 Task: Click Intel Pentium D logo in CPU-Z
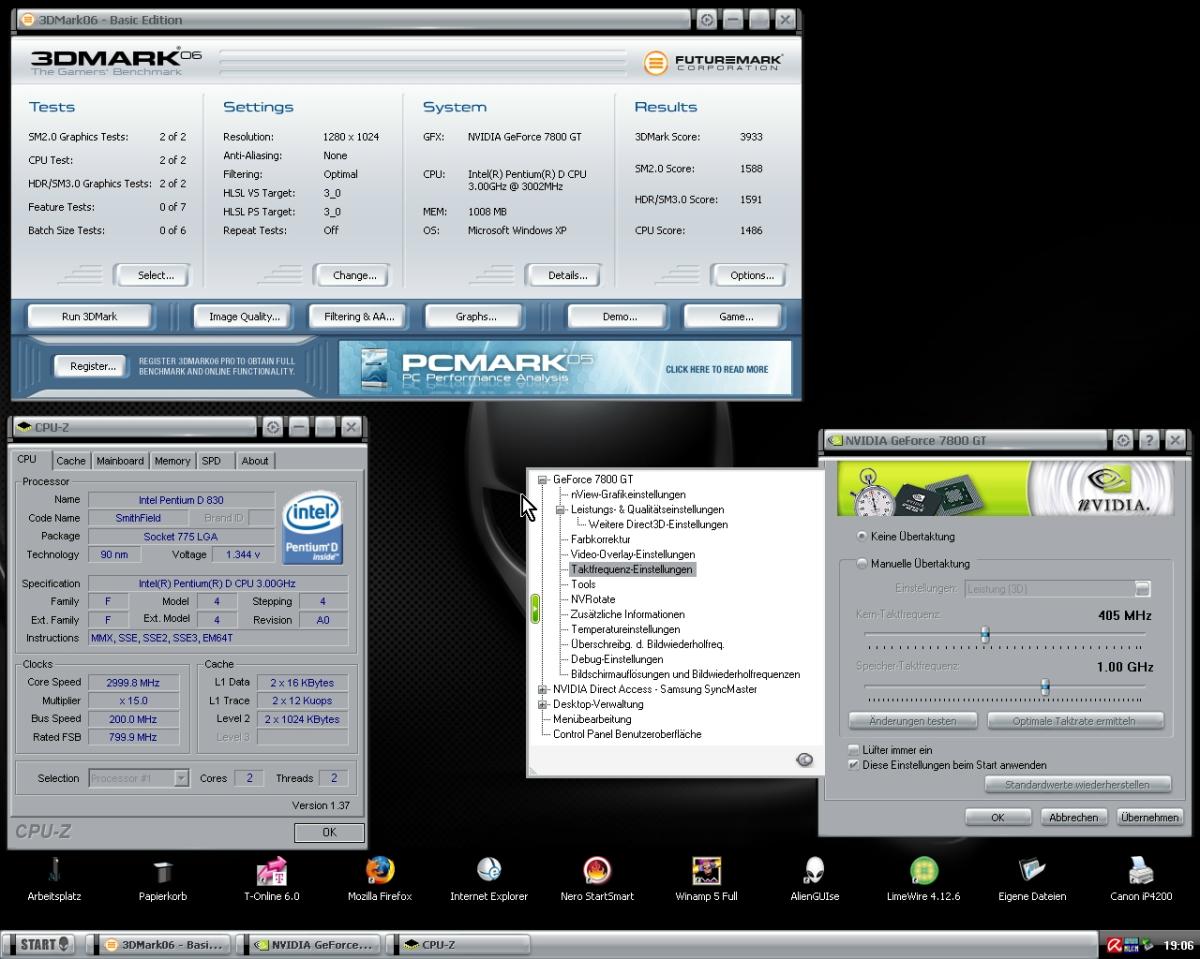coord(313,527)
